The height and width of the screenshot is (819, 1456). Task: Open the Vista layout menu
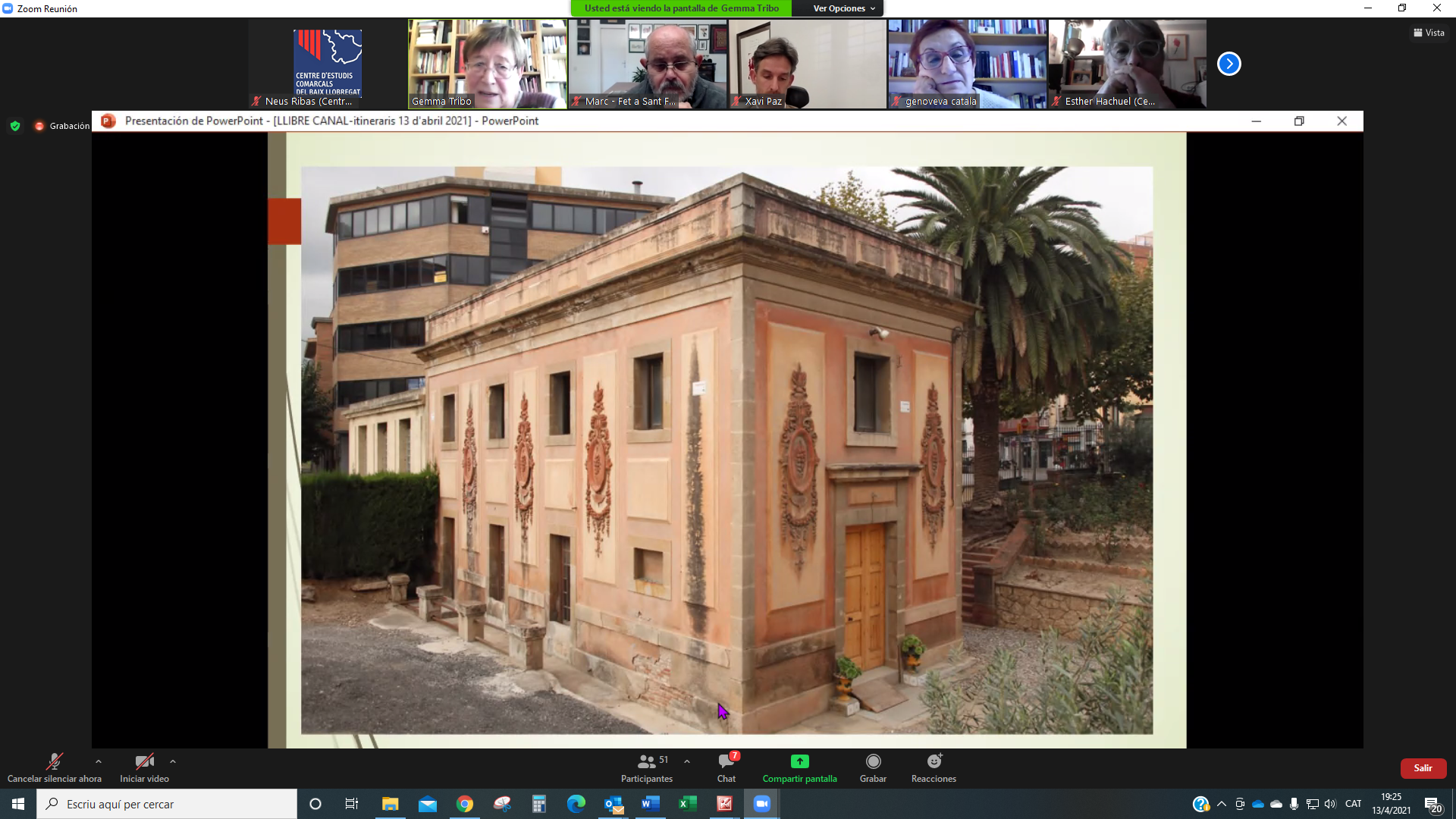(x=1429, y=33)
